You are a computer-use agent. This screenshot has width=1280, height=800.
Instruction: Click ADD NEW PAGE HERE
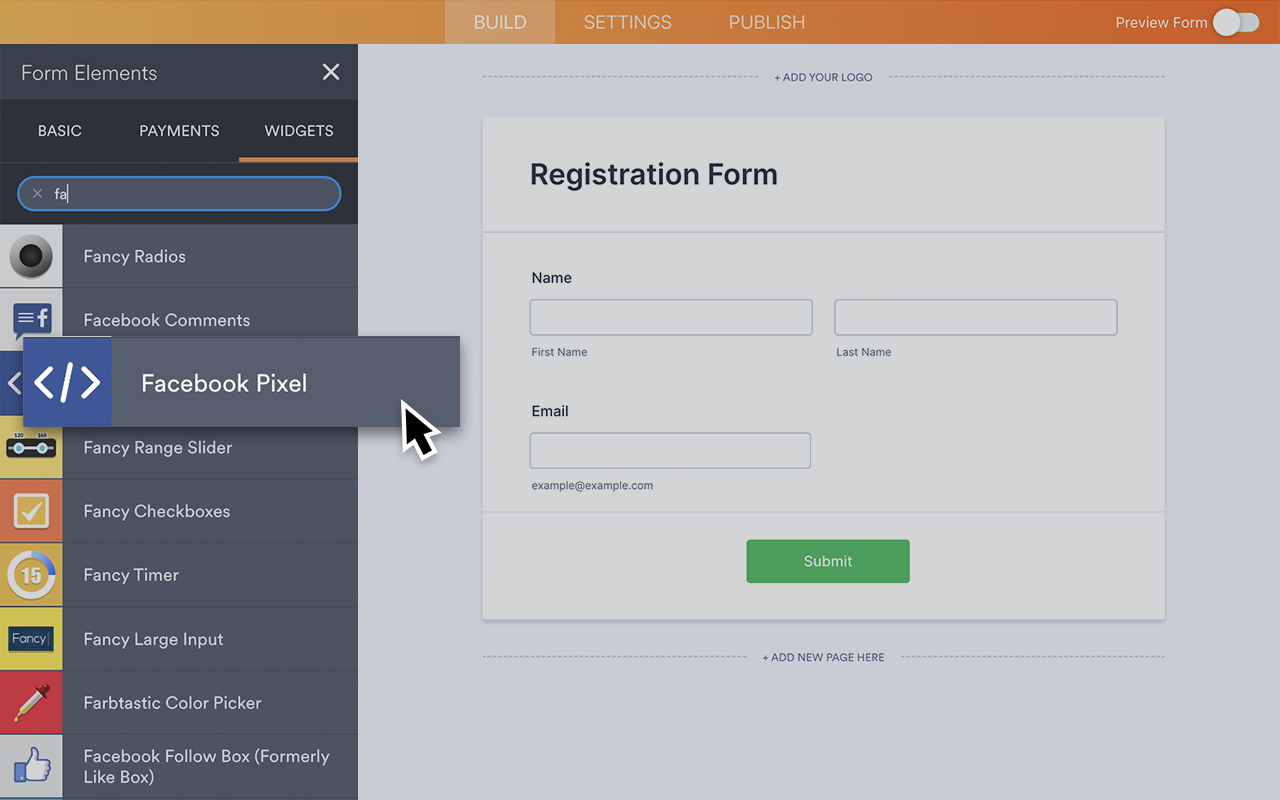coord(823,657)
